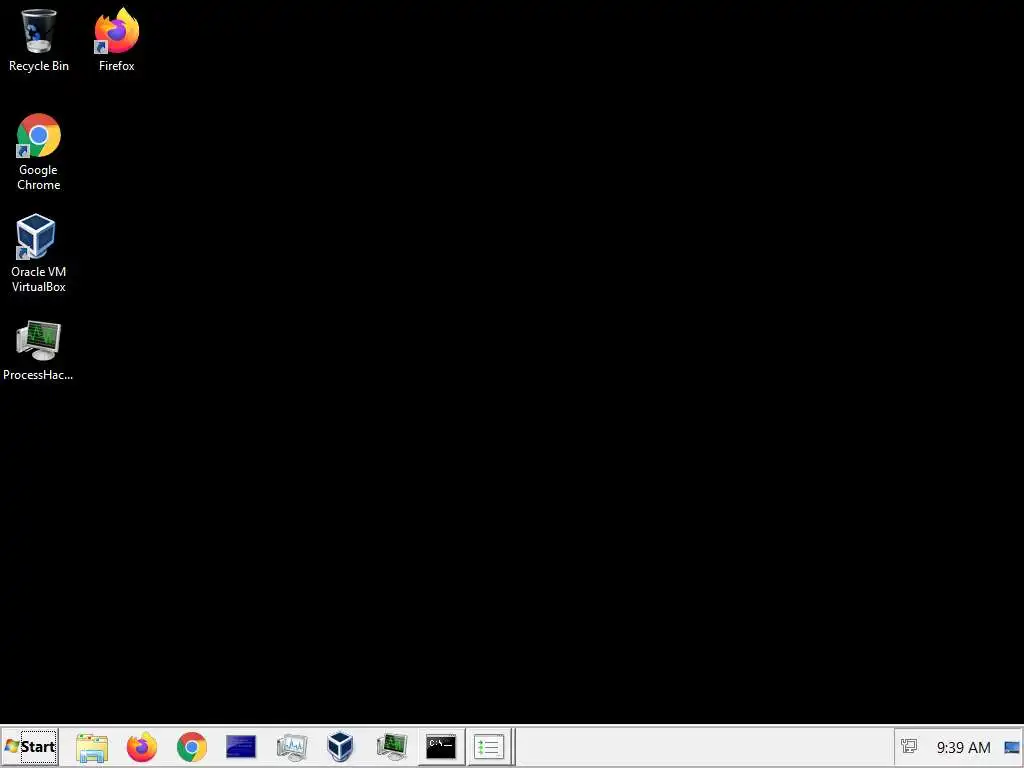The height and width of the screenshot is (768, 1024).
Task: Launch VirtualBox from the taskbar
Action: [340, 747]
